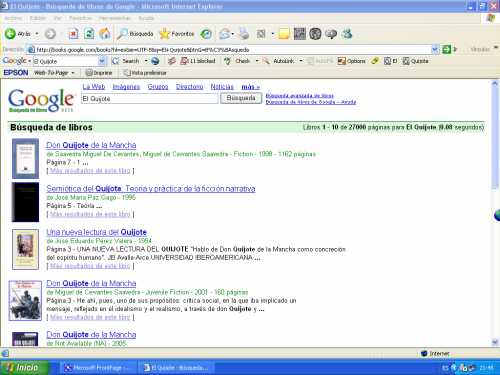Open the speech bubble Discuss icon

[x=331, y=34]
